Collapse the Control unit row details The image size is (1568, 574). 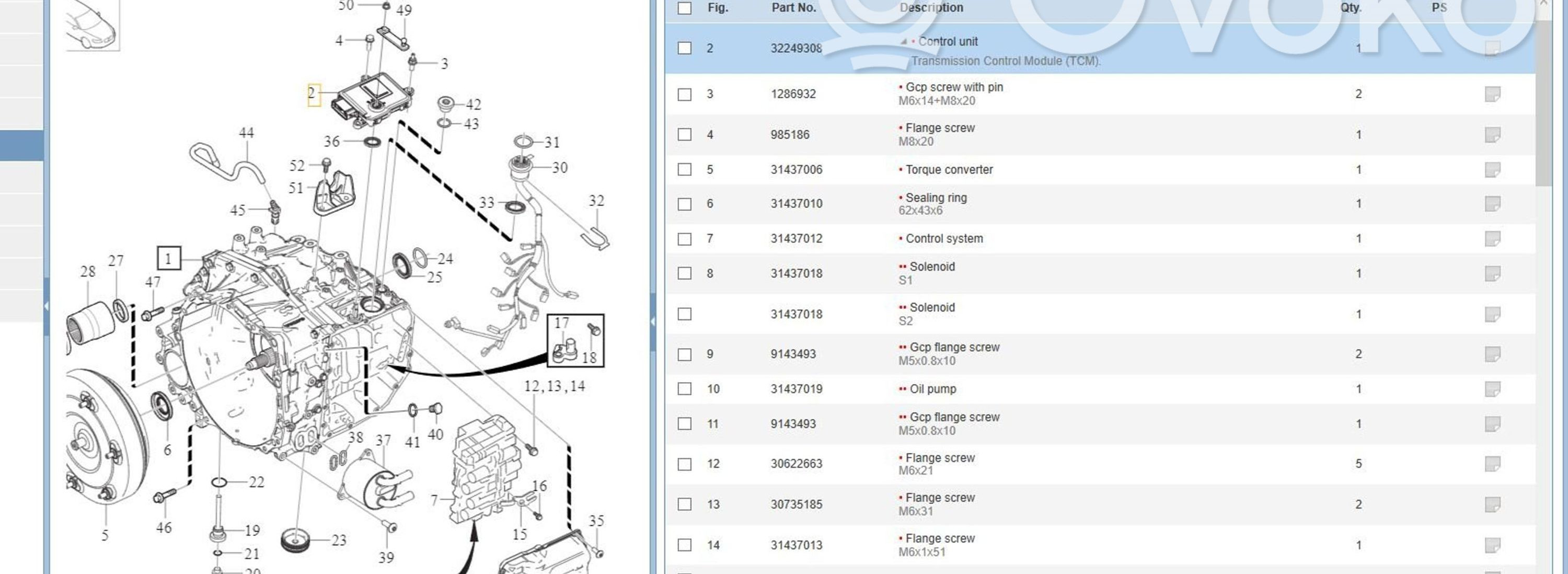coord(904,42)
